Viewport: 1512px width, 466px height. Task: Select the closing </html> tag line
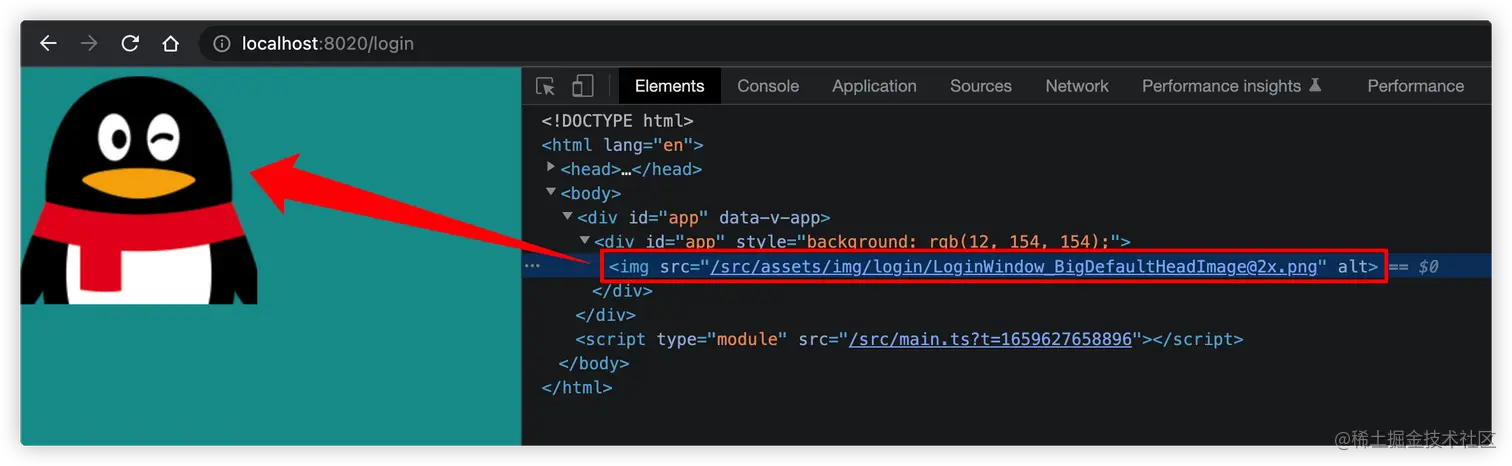tap(577, 387)
